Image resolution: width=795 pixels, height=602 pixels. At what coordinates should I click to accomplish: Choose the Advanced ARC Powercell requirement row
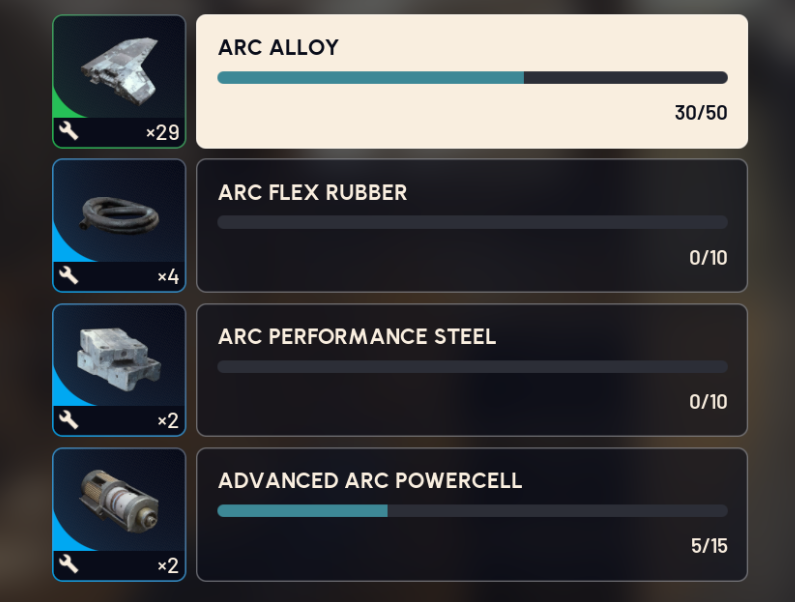(471, 514)
